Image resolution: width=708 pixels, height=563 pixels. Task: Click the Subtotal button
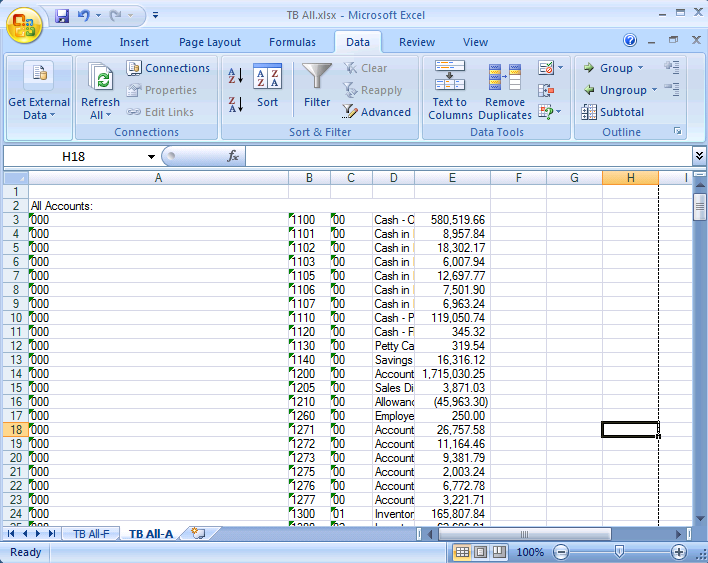[613, 112]
